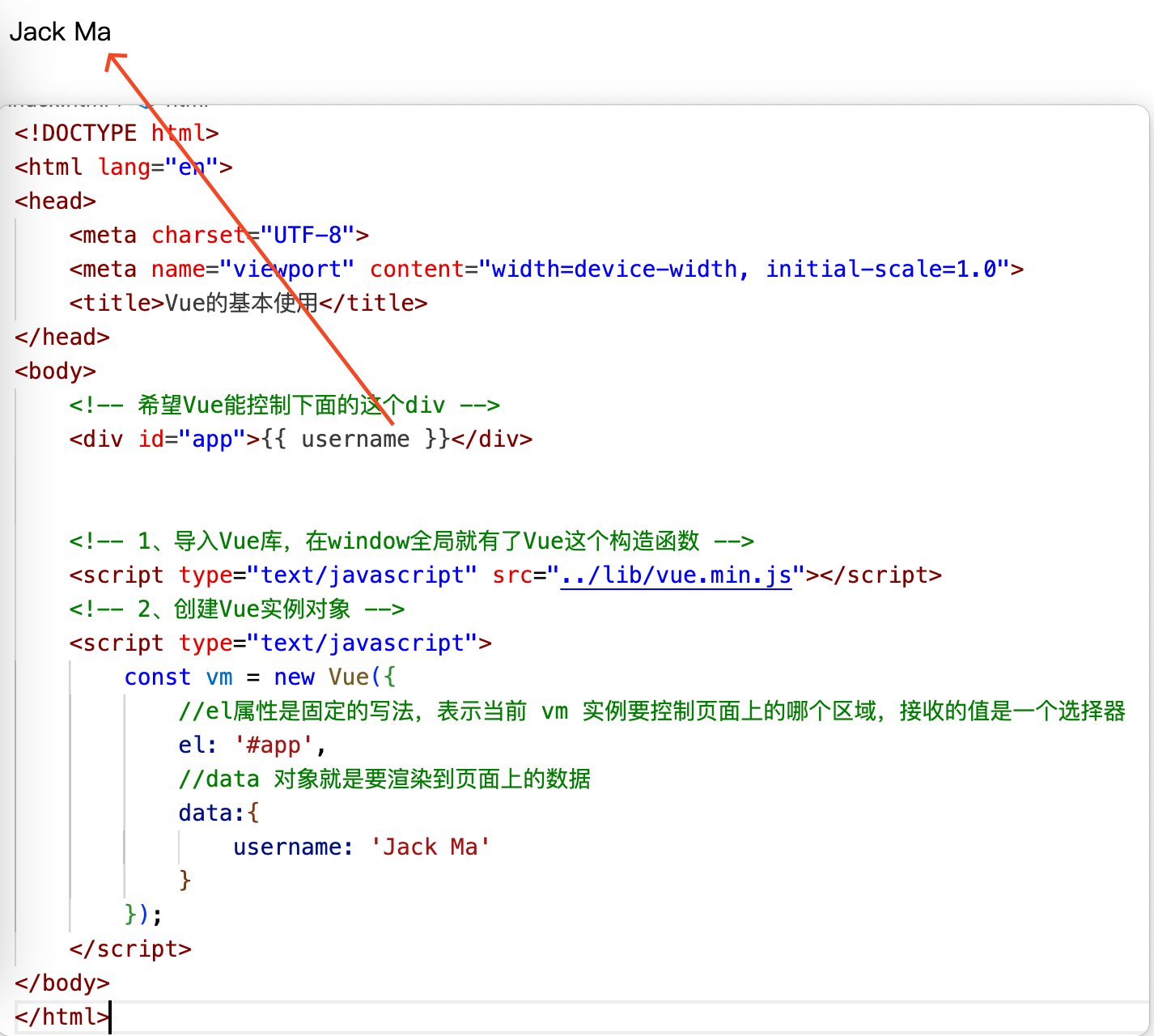
Task: Open the ../lib/vue.min.js link
Action: click(x=675, y=575)
